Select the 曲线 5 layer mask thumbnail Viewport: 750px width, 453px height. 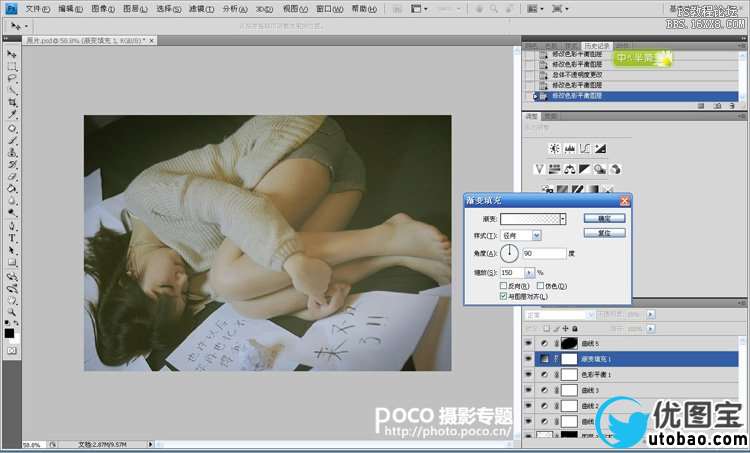[569, 343]
